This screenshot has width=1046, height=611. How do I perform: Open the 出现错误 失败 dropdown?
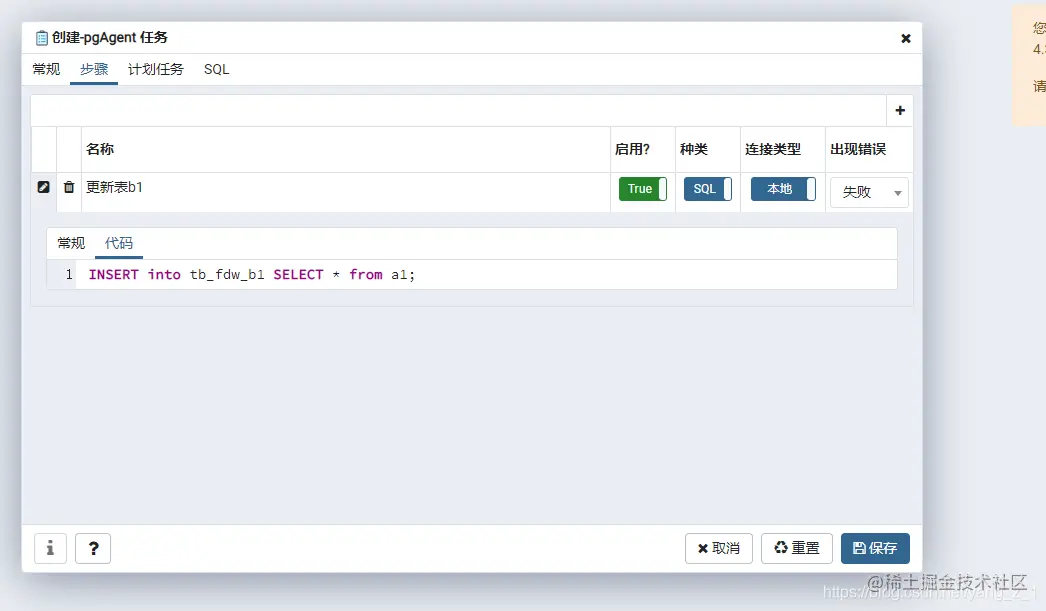click(x=869, y=192)
